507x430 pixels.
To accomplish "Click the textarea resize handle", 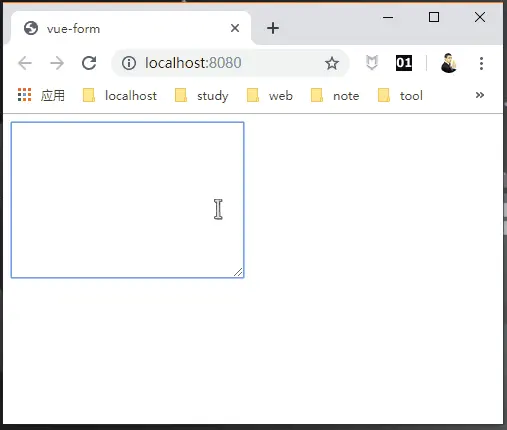I will [x=238, y=272].
